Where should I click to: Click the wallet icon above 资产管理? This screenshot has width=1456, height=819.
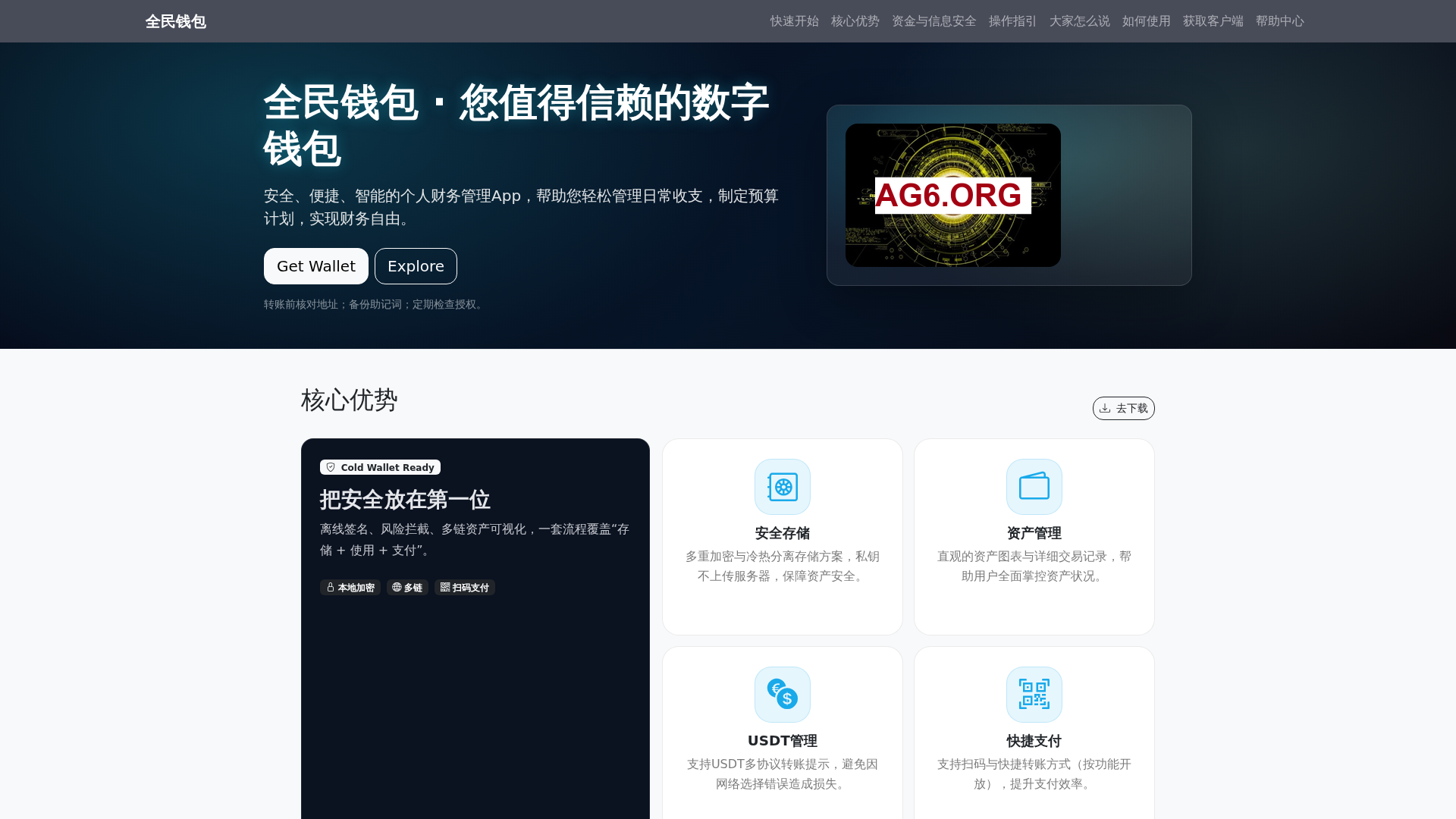pos(1034,487)
